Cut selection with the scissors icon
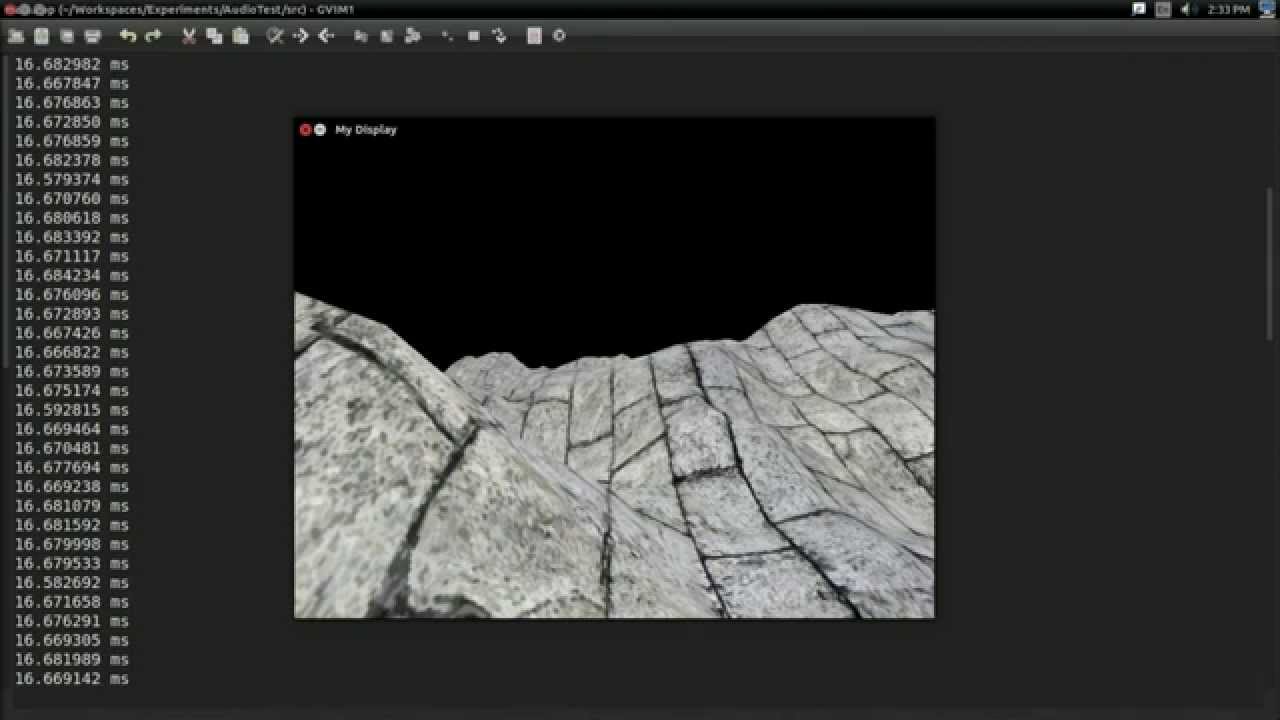Image resolution: width=1280 pixels, height=720 pixels. tap(188, 36)
